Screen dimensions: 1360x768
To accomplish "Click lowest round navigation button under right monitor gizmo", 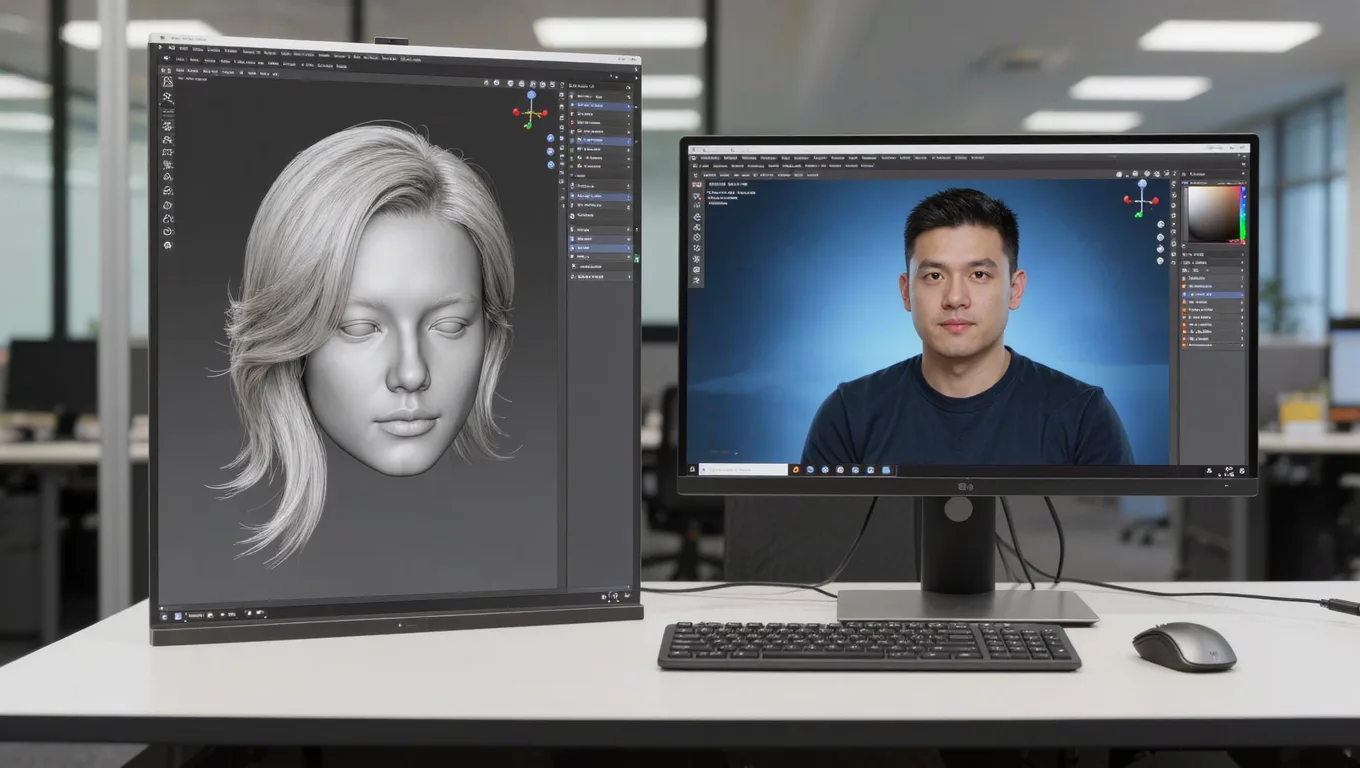I will 1160,260.
